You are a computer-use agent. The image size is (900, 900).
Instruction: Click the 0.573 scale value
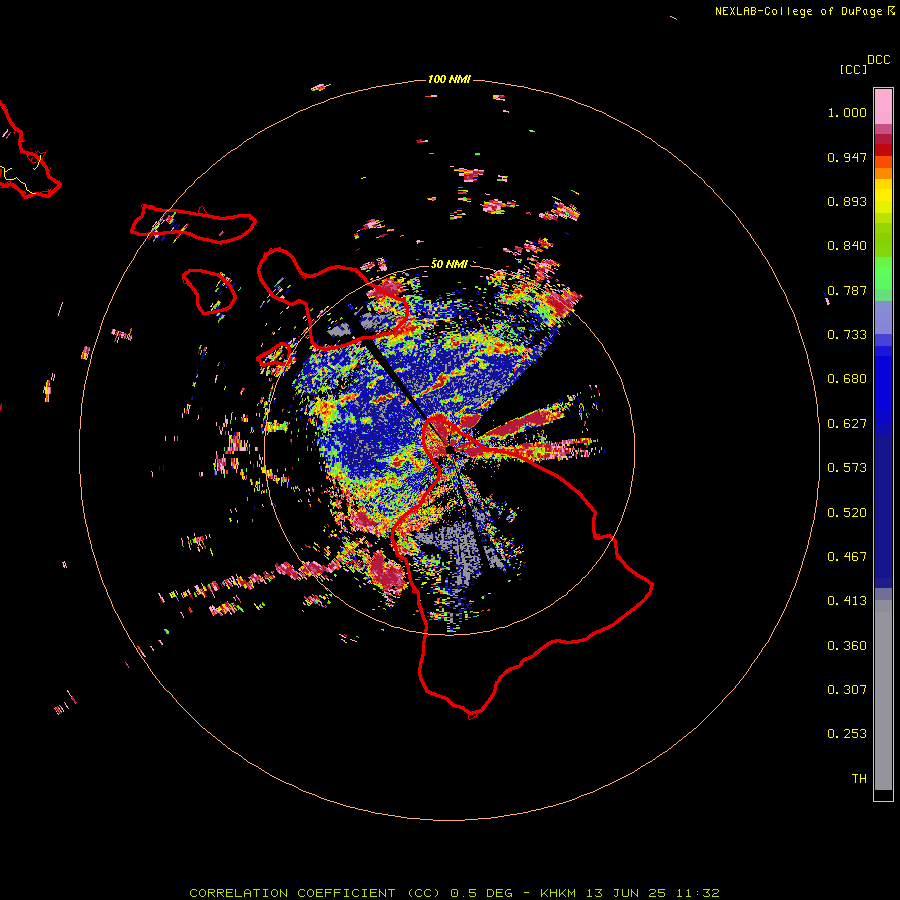tap(847, 468)
